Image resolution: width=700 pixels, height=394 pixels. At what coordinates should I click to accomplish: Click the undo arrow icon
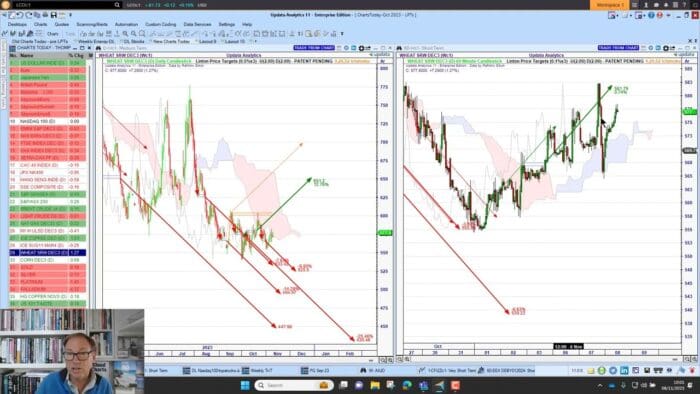[20, 15]
